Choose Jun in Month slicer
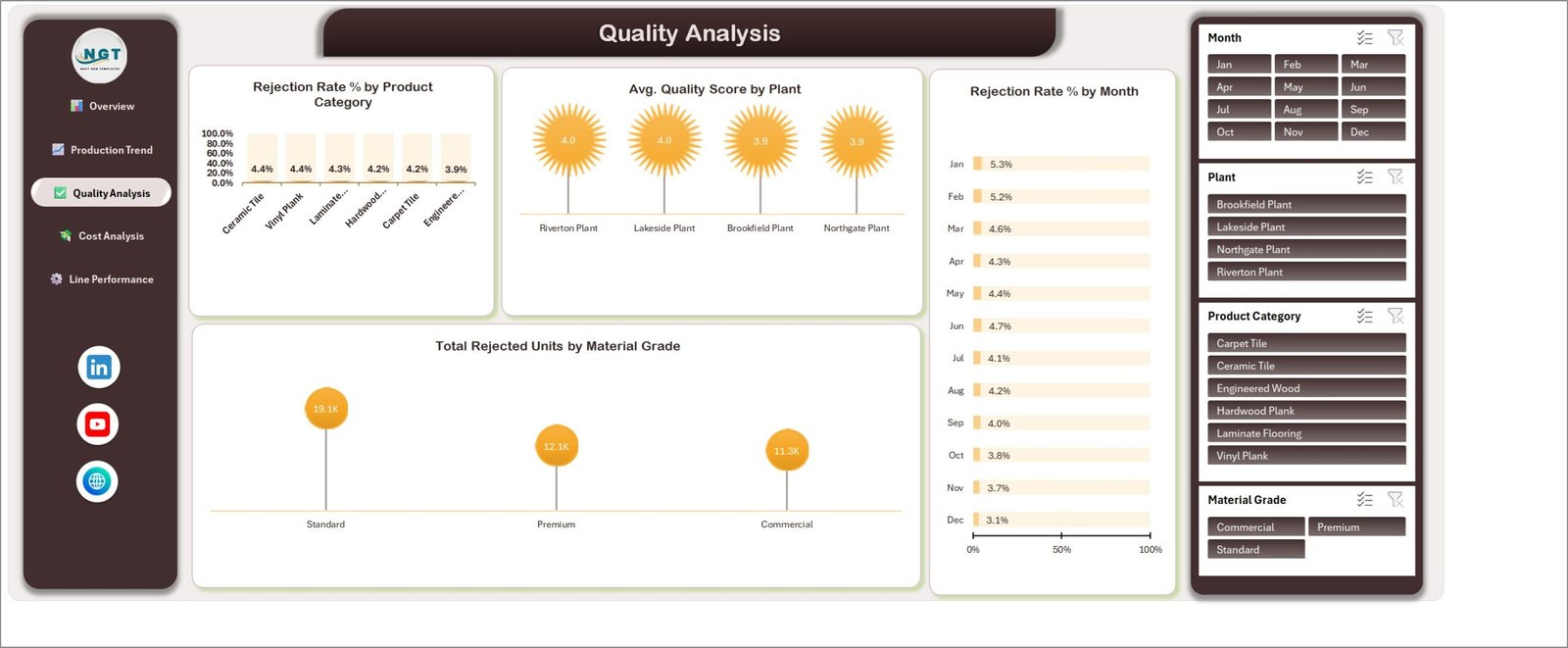This screenshot has width=1568, height=648. point(1373,87)
